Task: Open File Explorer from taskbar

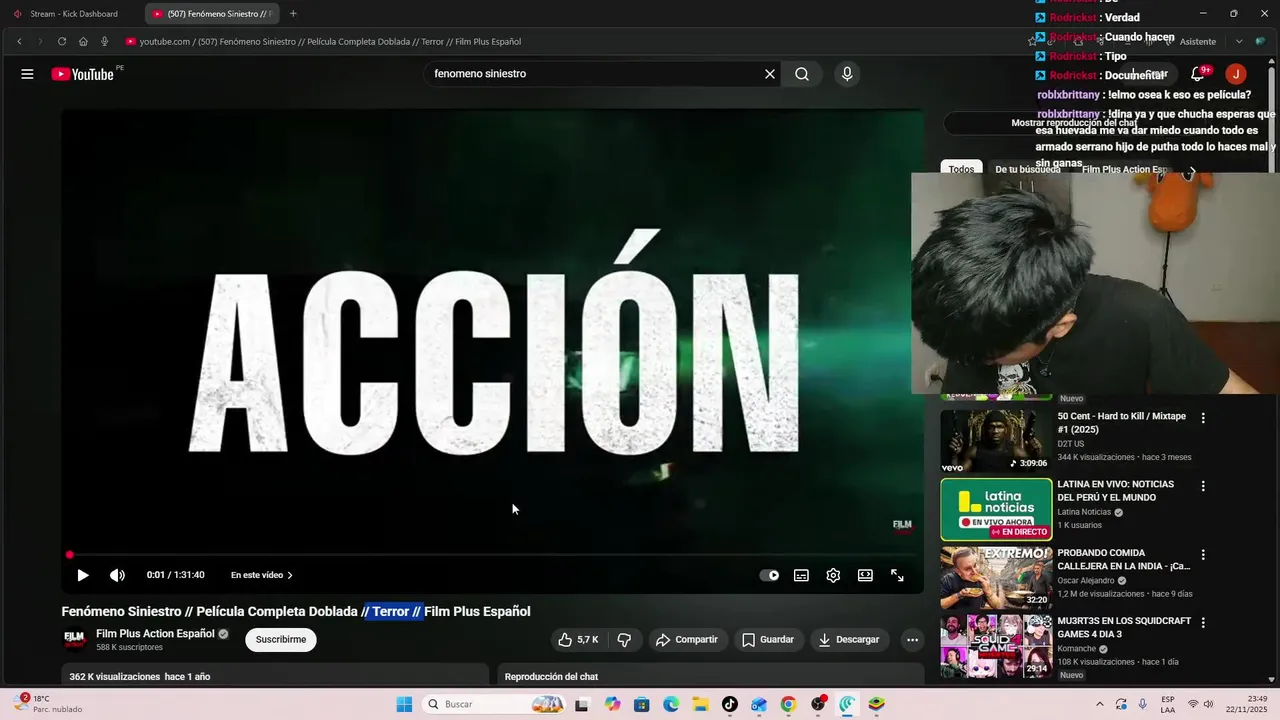Action: point(700,704)
